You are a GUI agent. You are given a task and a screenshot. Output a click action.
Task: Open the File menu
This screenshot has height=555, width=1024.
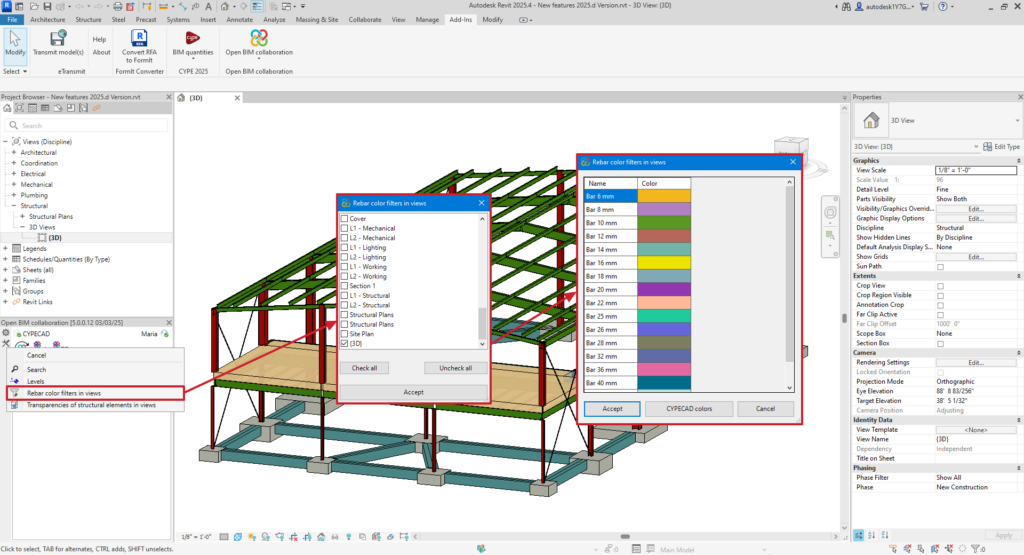point(12,20)
